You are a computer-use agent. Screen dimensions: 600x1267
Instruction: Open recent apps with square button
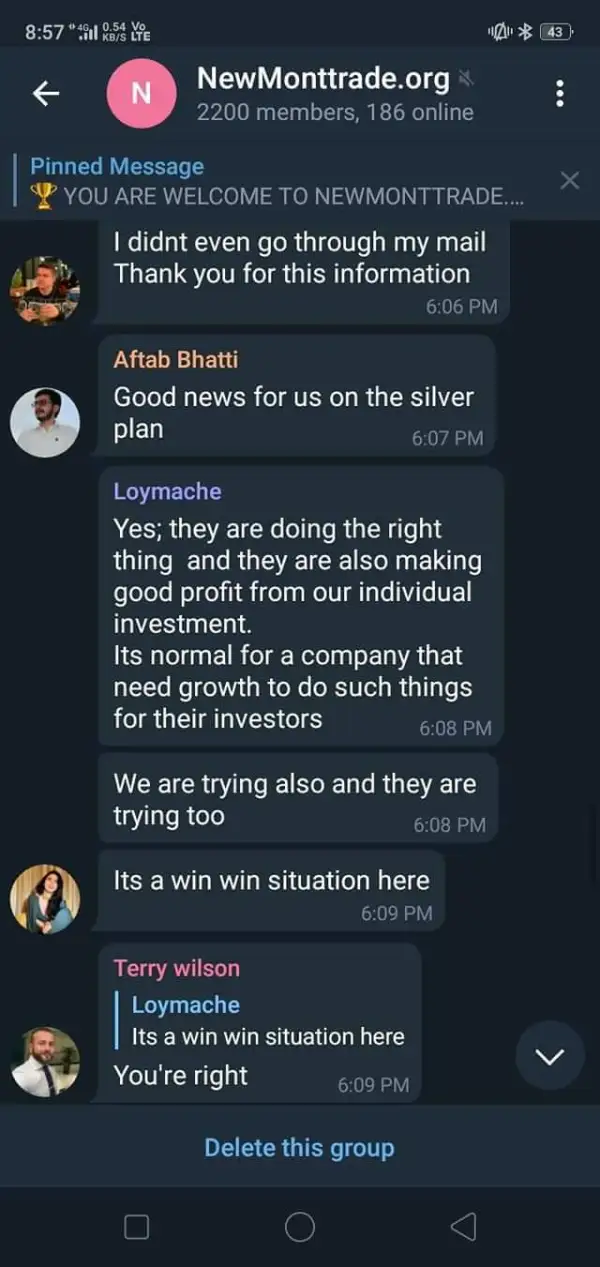click(136, 1226)
